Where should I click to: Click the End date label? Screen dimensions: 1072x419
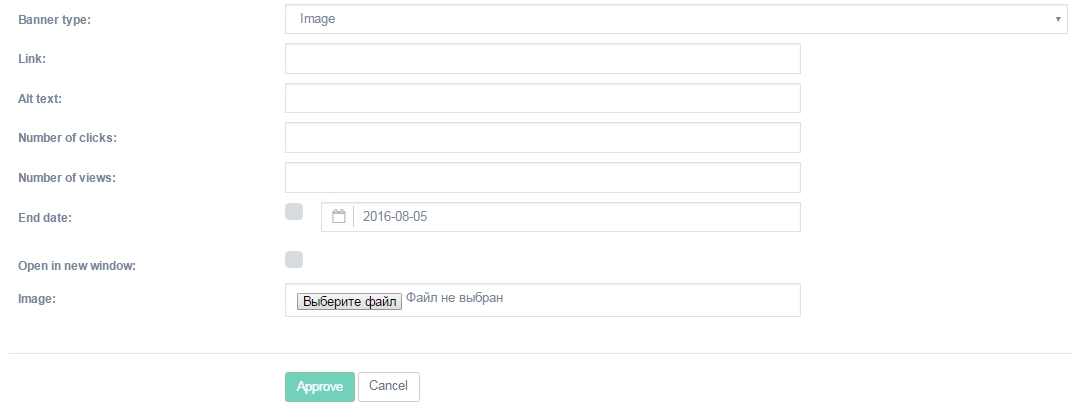coord(44,218)
